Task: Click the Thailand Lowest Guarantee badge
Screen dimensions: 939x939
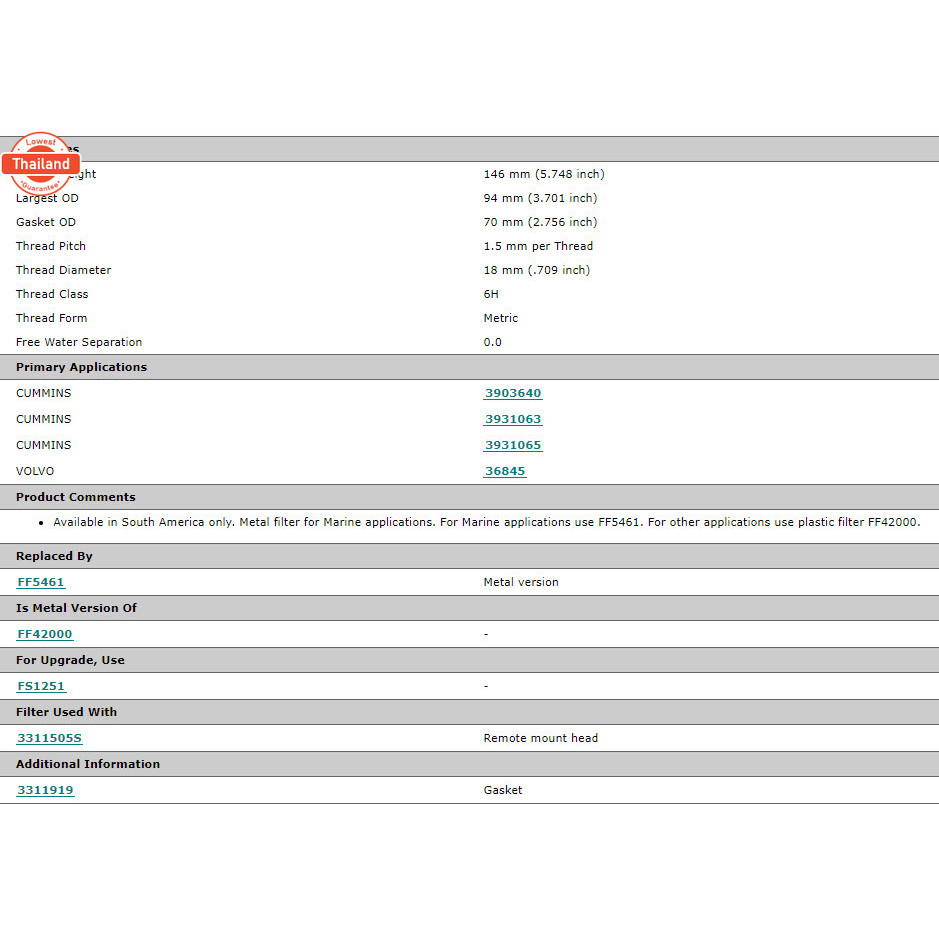Action: click(41, 164)
